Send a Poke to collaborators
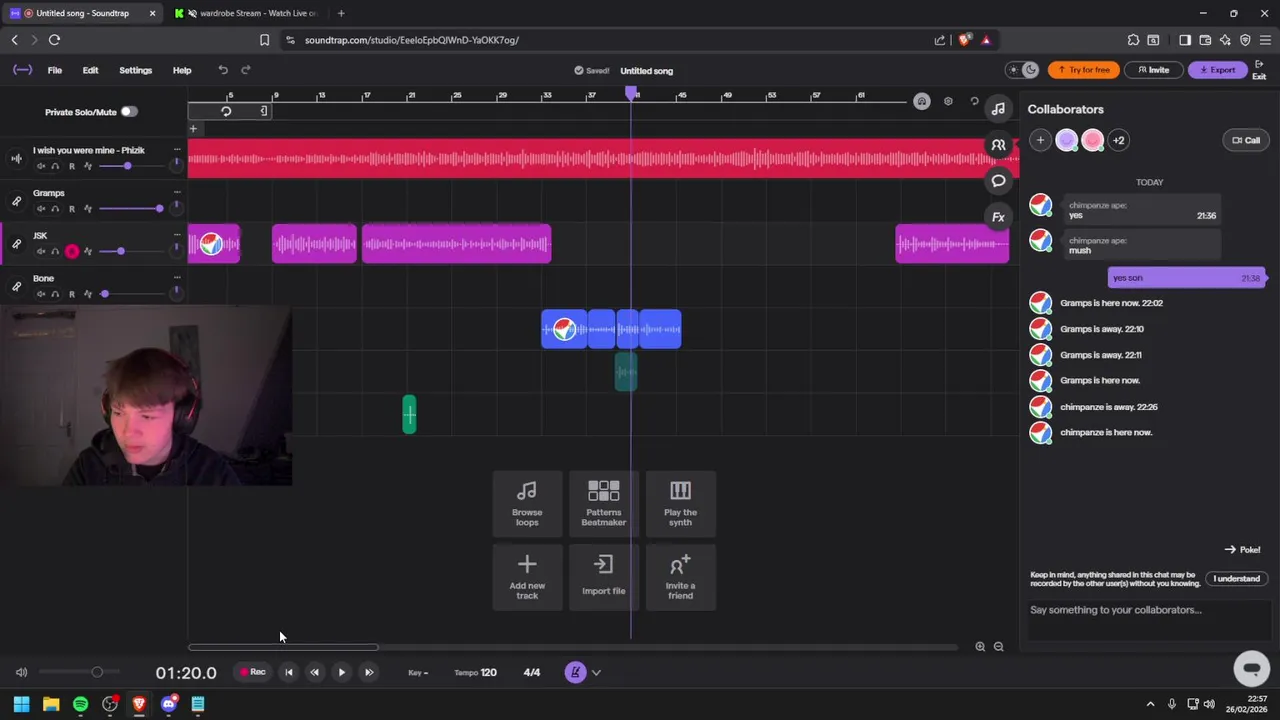 [1242, 549]
